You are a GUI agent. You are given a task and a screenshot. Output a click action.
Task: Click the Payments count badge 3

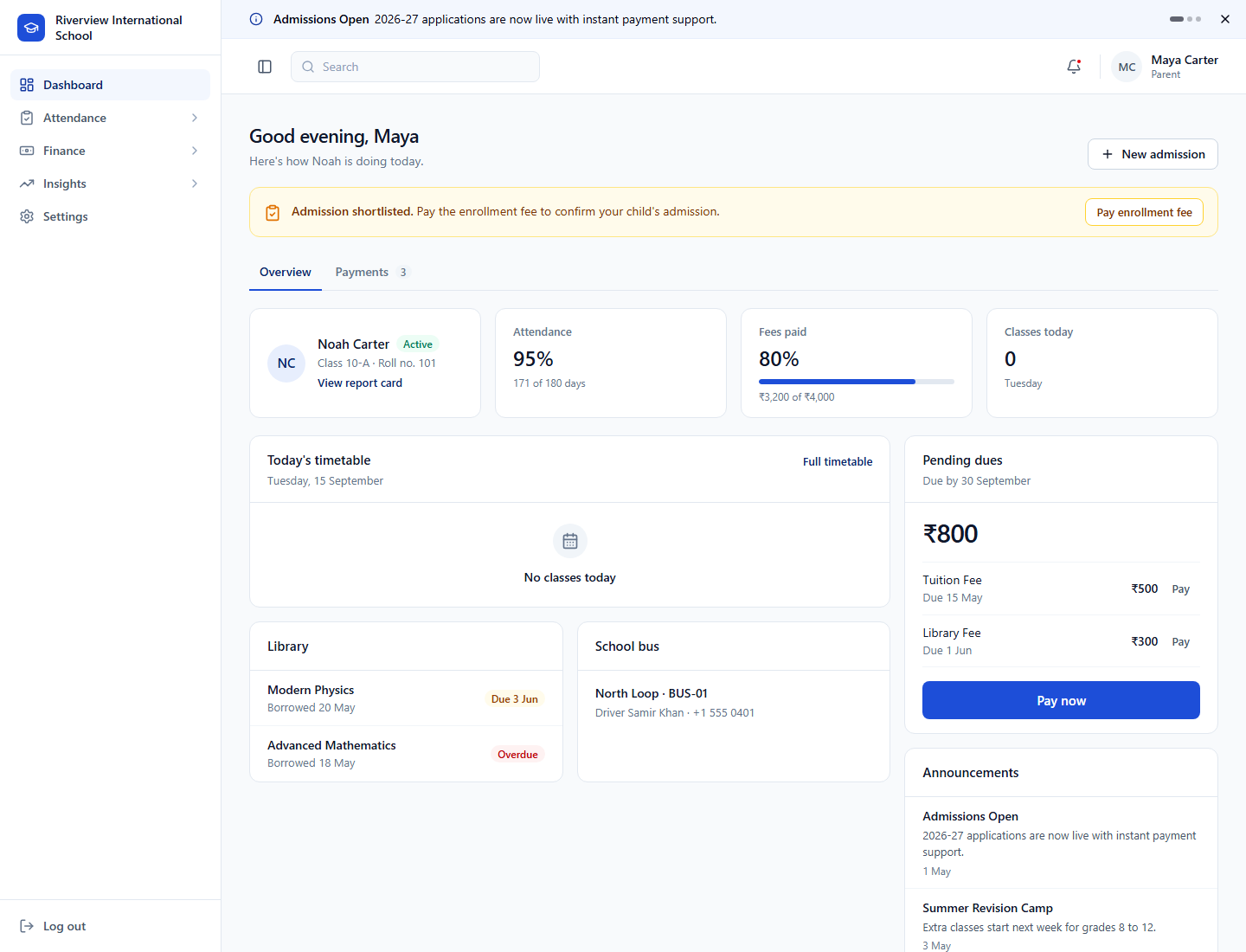click(x=403, y=272)
